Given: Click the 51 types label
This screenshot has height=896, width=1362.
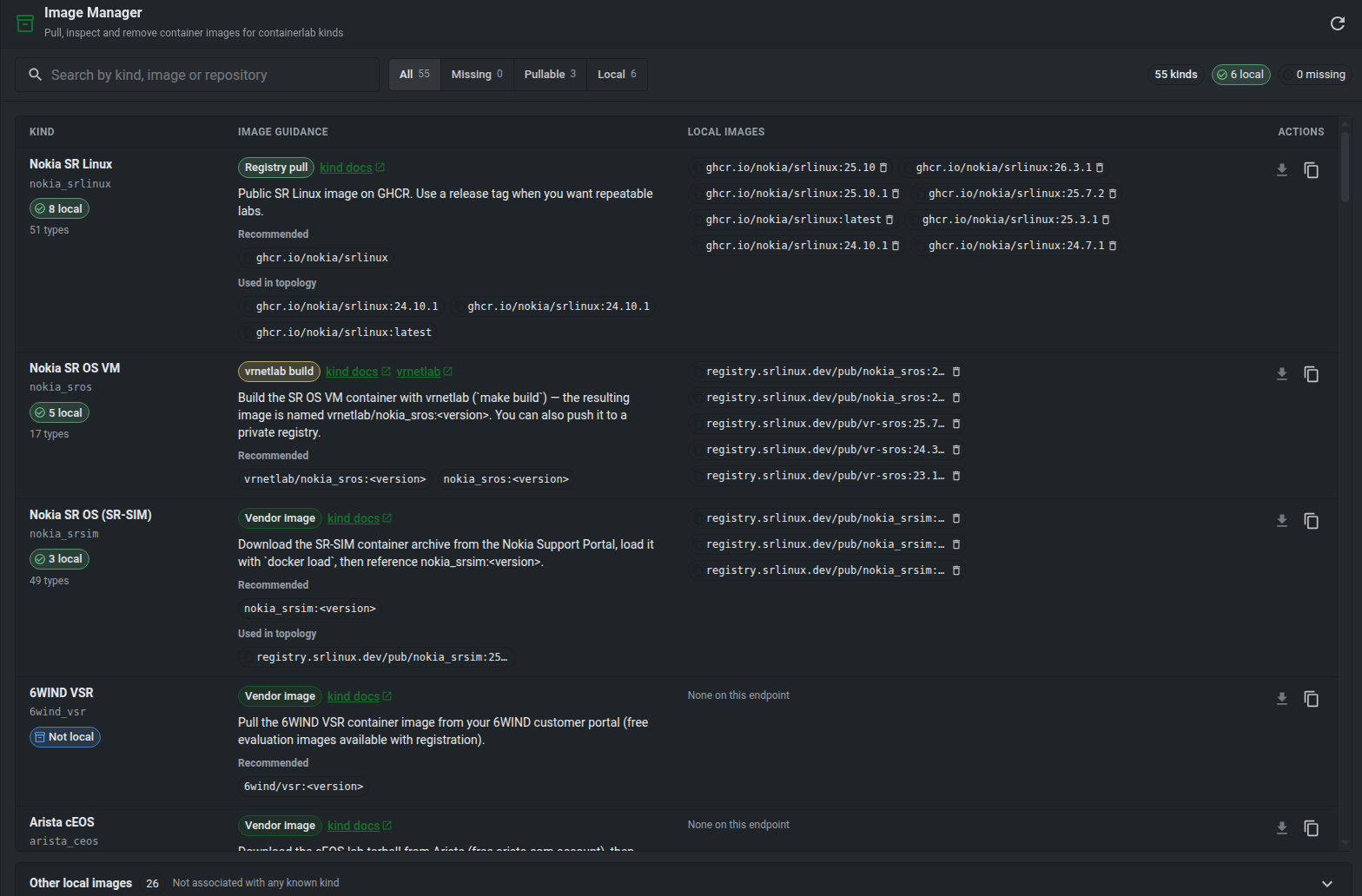Looking at the screenshot, I should 49,230.
